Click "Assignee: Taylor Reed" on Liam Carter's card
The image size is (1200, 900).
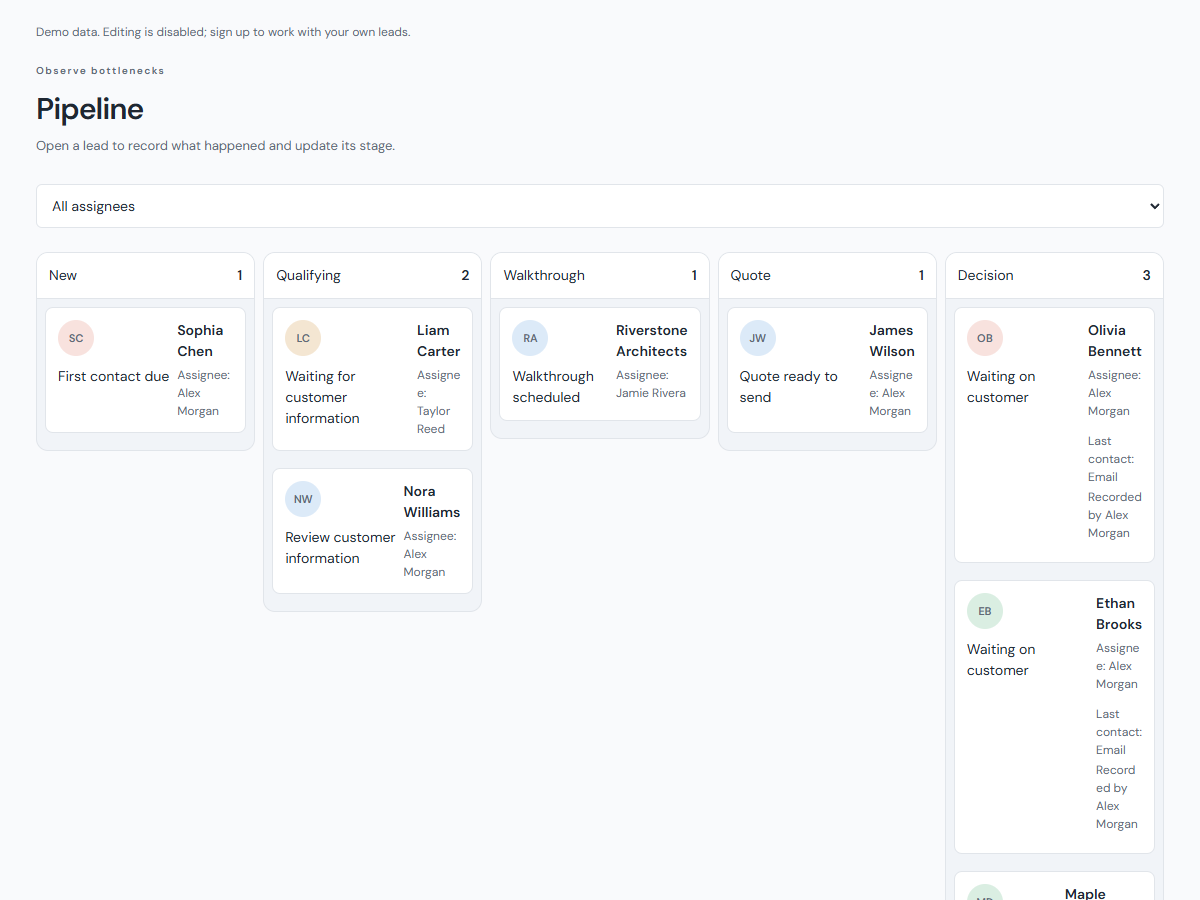[x=439, y=402]
